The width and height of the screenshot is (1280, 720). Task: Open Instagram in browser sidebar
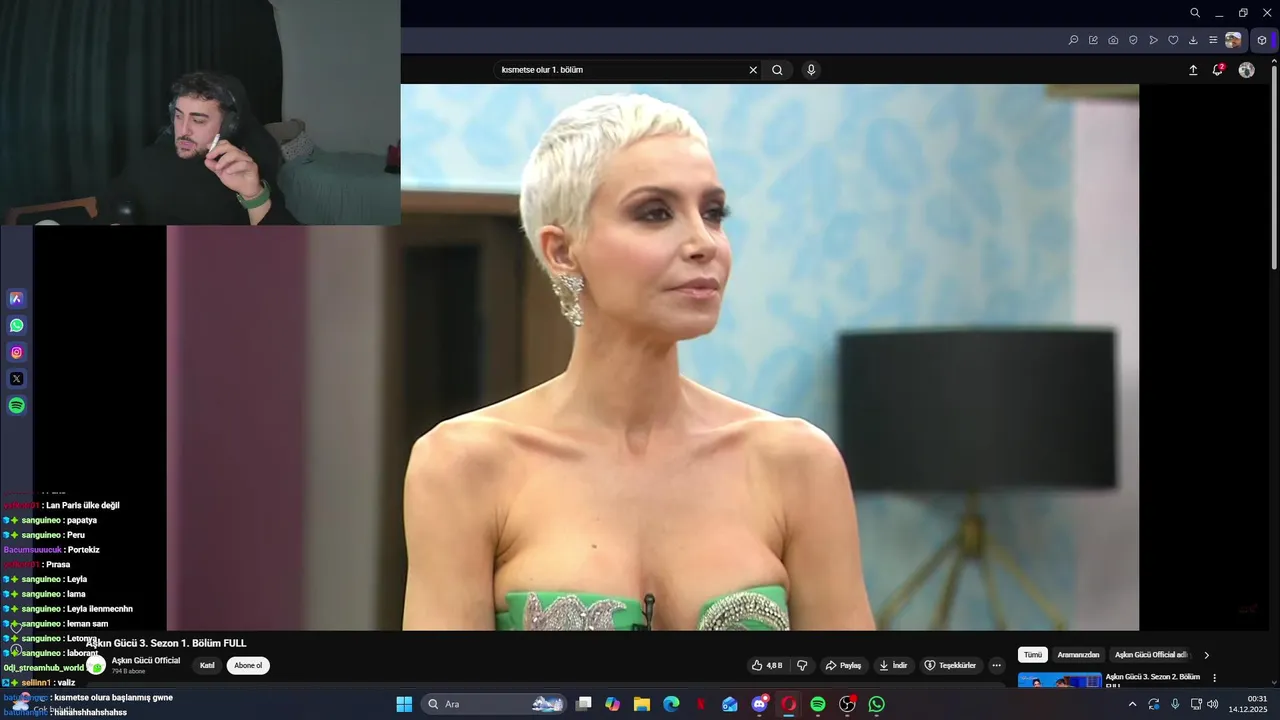[x=16, y=352]
